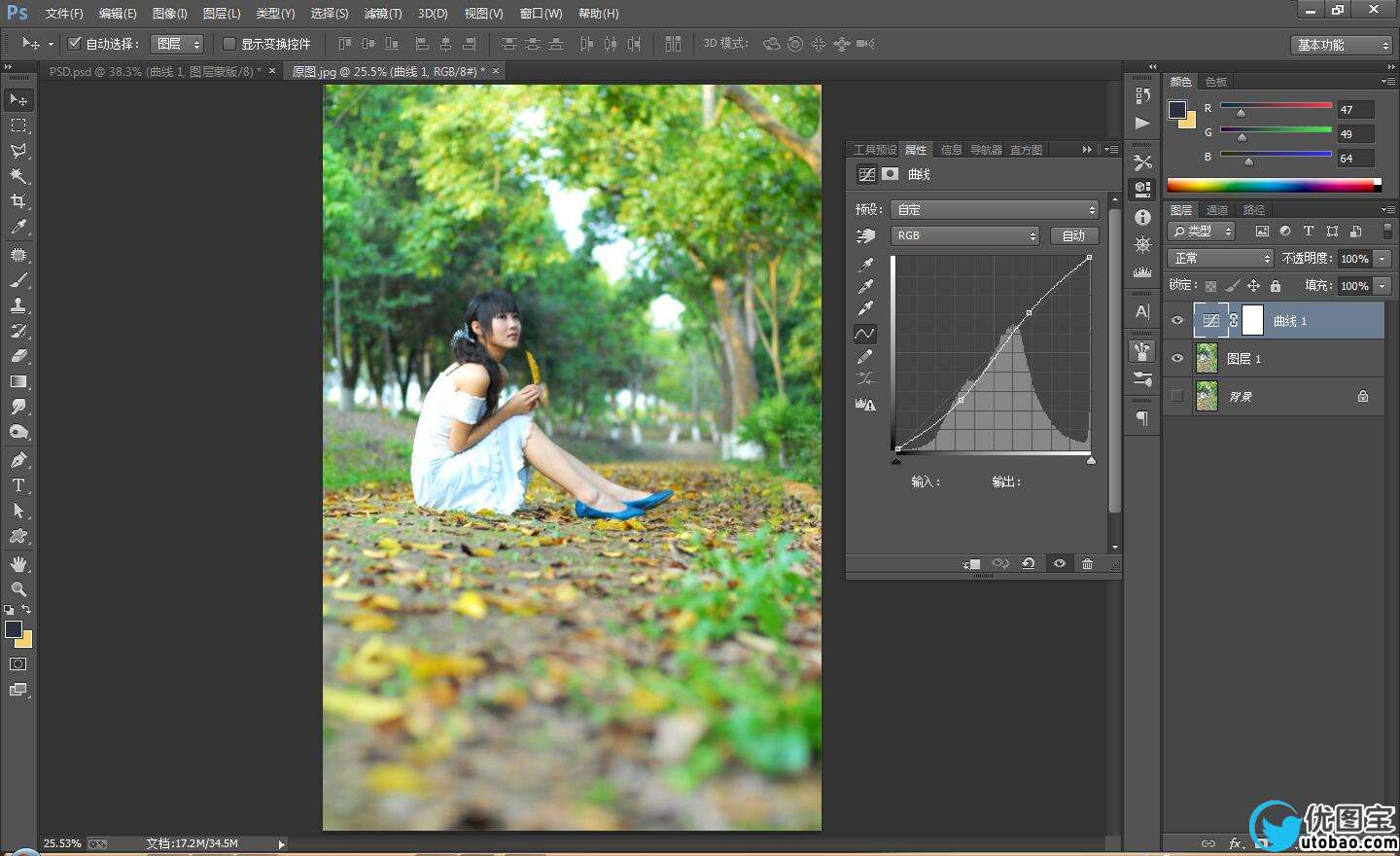1400x856 pixels.
Task: Open the Curves 预设 dropdown
Action: 995,209
